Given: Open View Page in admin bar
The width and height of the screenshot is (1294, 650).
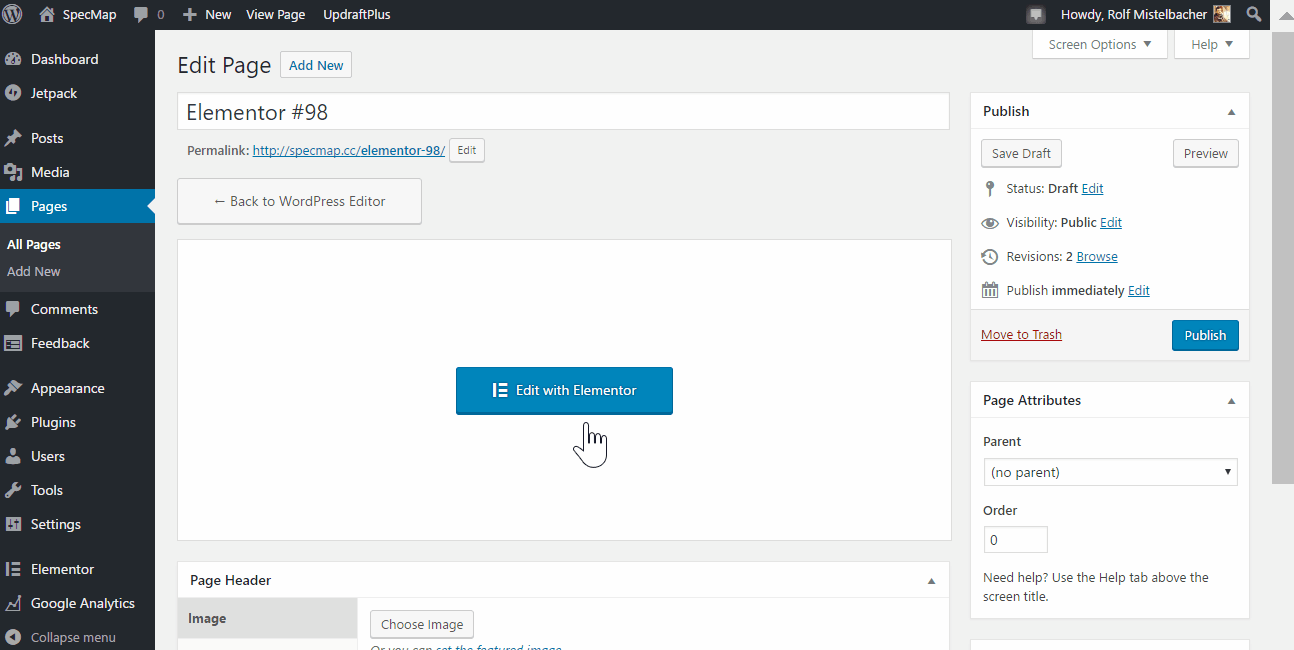Looking at the screenshot, I should 276,15.
